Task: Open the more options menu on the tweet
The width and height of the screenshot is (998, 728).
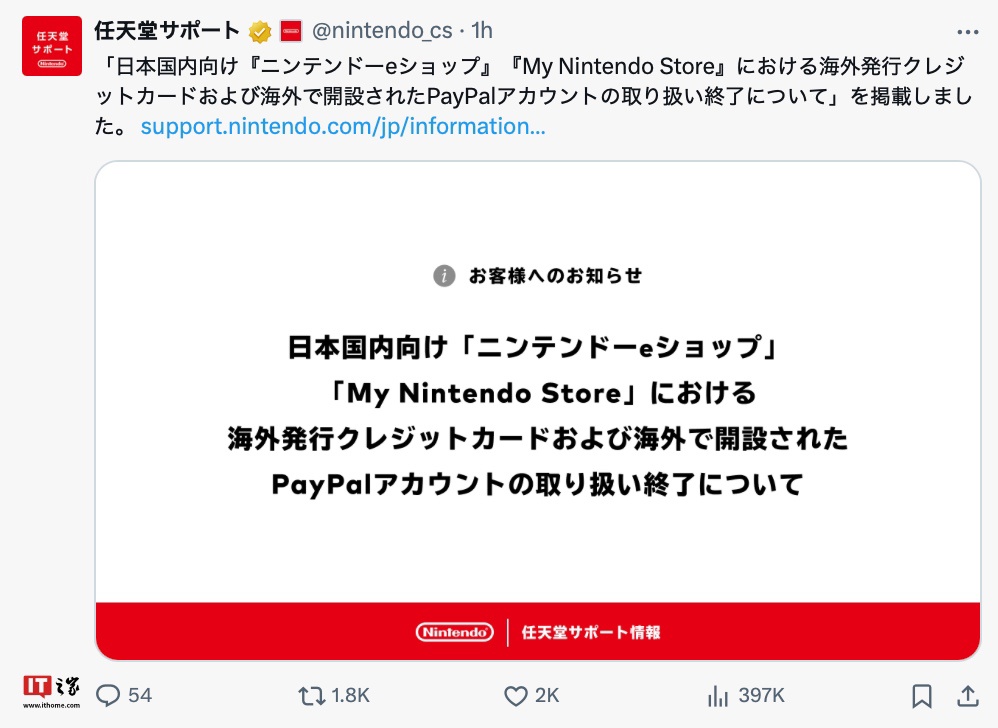Action: point(967,30)
